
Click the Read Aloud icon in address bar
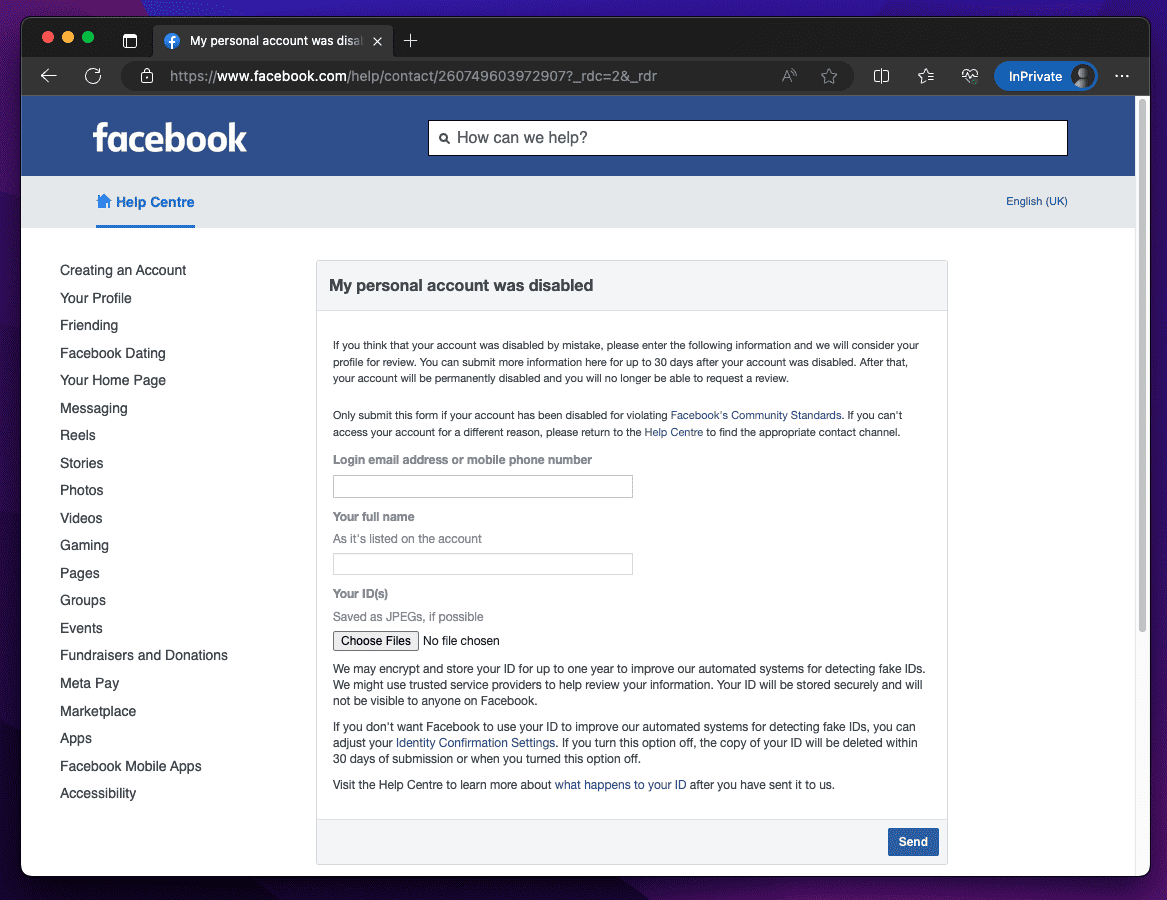pos(789,76)
